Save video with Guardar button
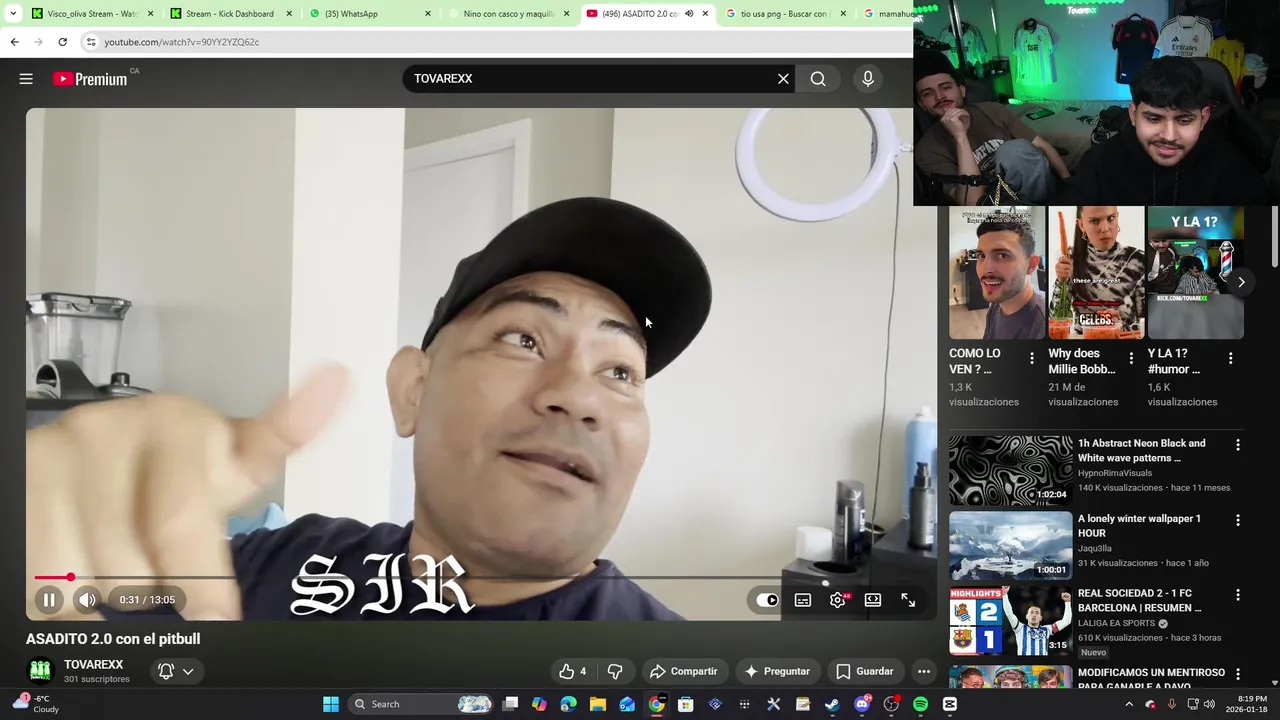Screen dimensions: 1280x720 coord(865,671)
